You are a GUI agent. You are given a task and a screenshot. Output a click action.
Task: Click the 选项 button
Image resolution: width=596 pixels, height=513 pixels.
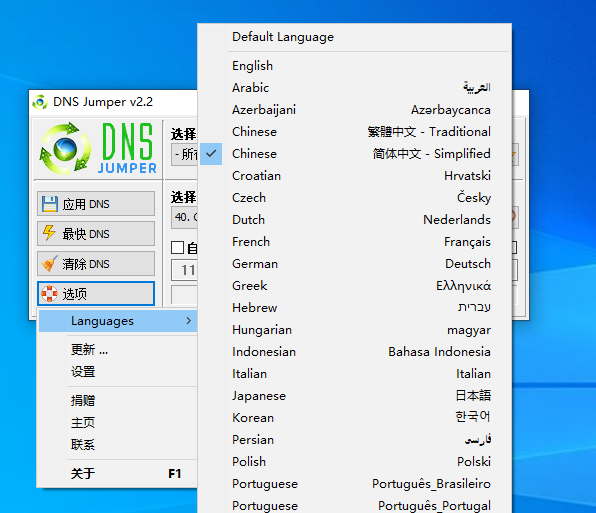coord(96,293)
